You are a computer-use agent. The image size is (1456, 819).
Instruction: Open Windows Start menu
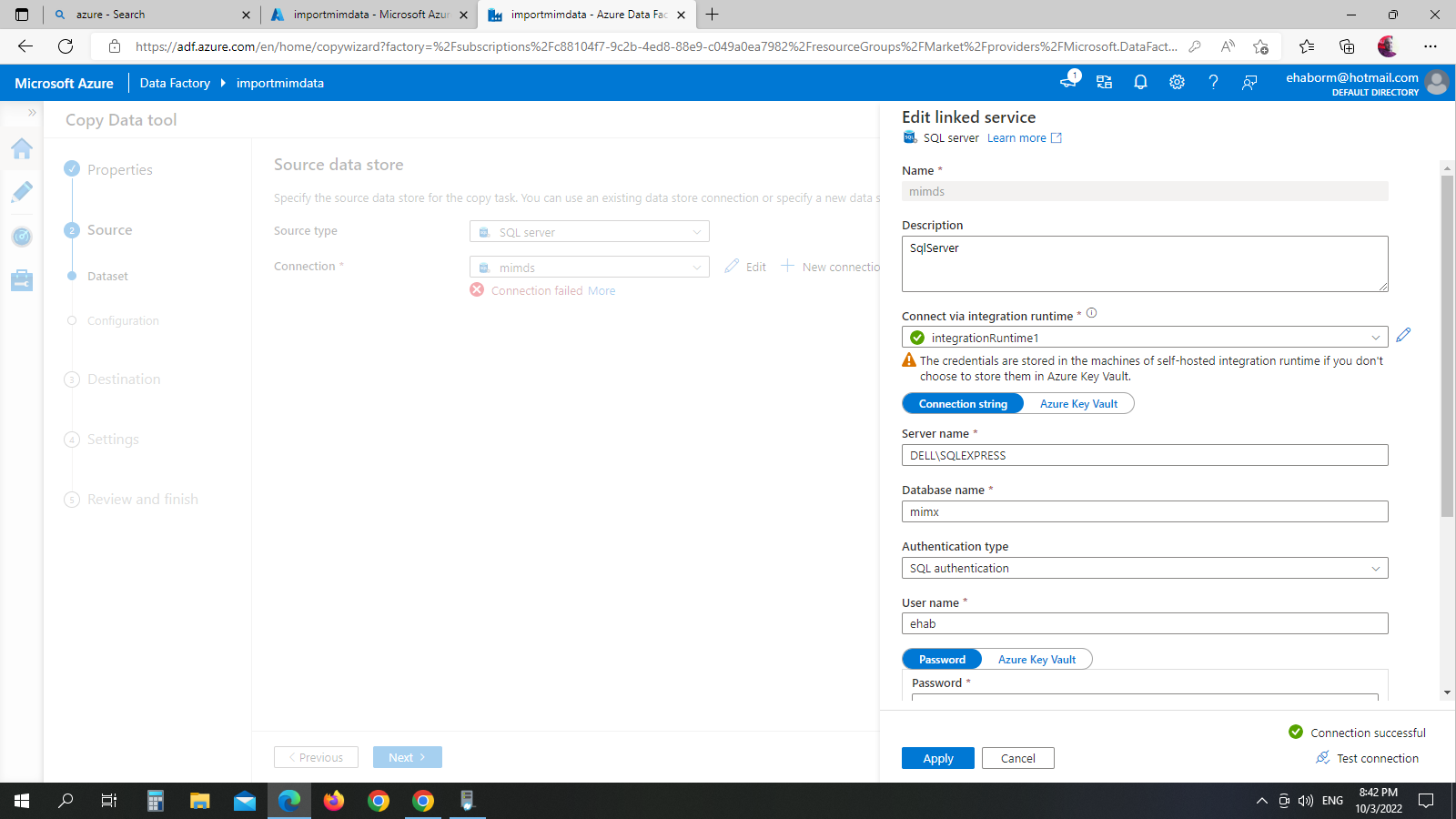point(22,801)
